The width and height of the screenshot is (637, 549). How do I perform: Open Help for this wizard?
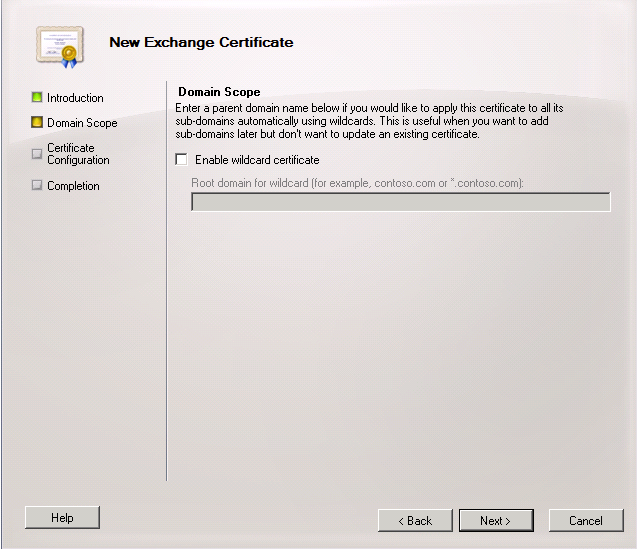(x=62, y=517)
